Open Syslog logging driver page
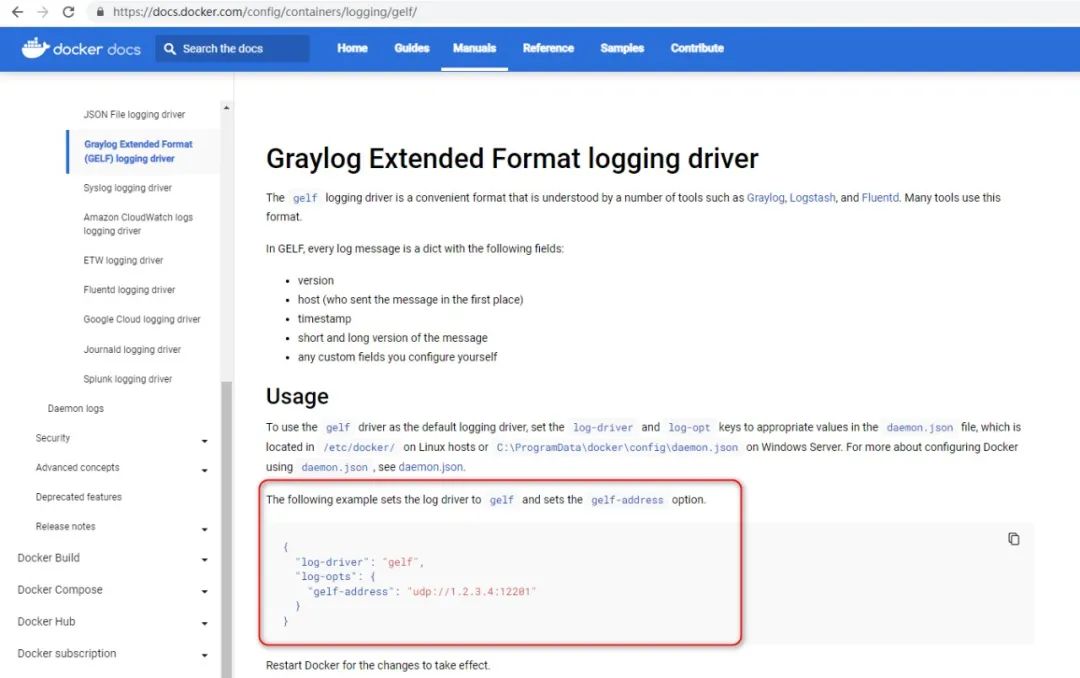 click(x=127, y=187)
